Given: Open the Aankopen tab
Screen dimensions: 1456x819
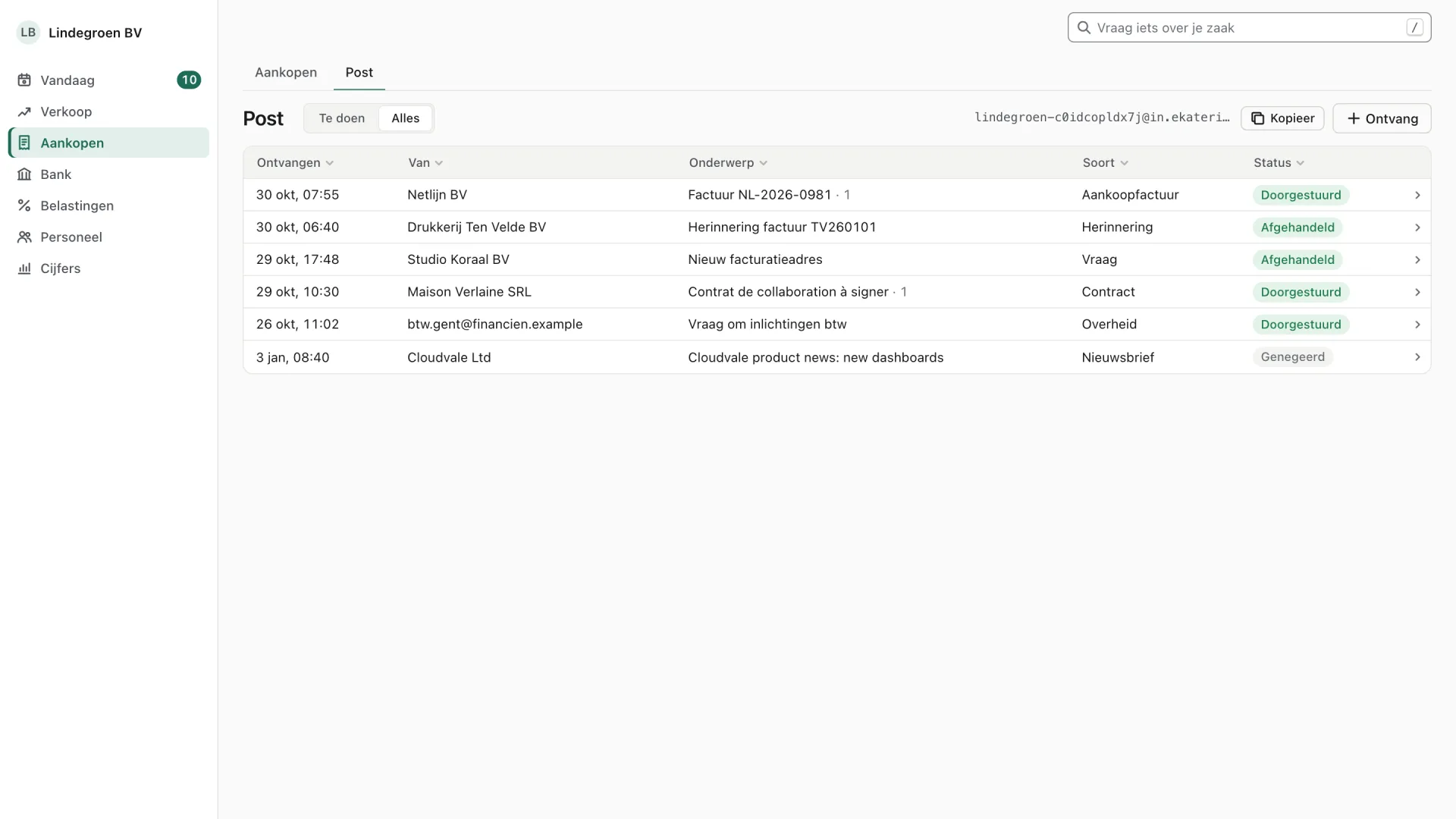Looking at the screenshot, I should click(x=286, y=73).
